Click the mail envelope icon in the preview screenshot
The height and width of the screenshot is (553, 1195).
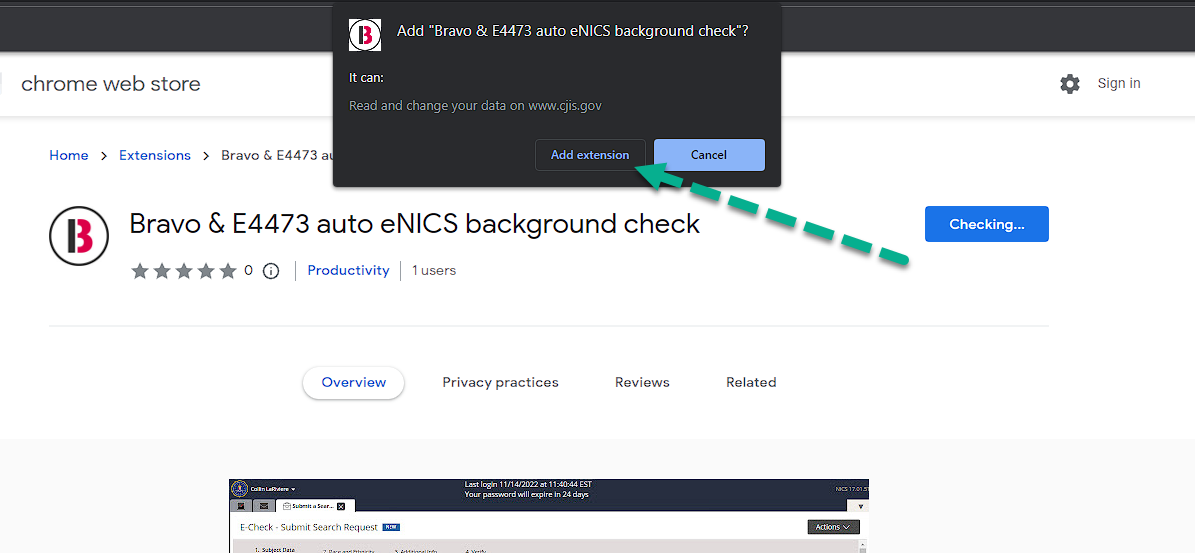click(264, 506)
